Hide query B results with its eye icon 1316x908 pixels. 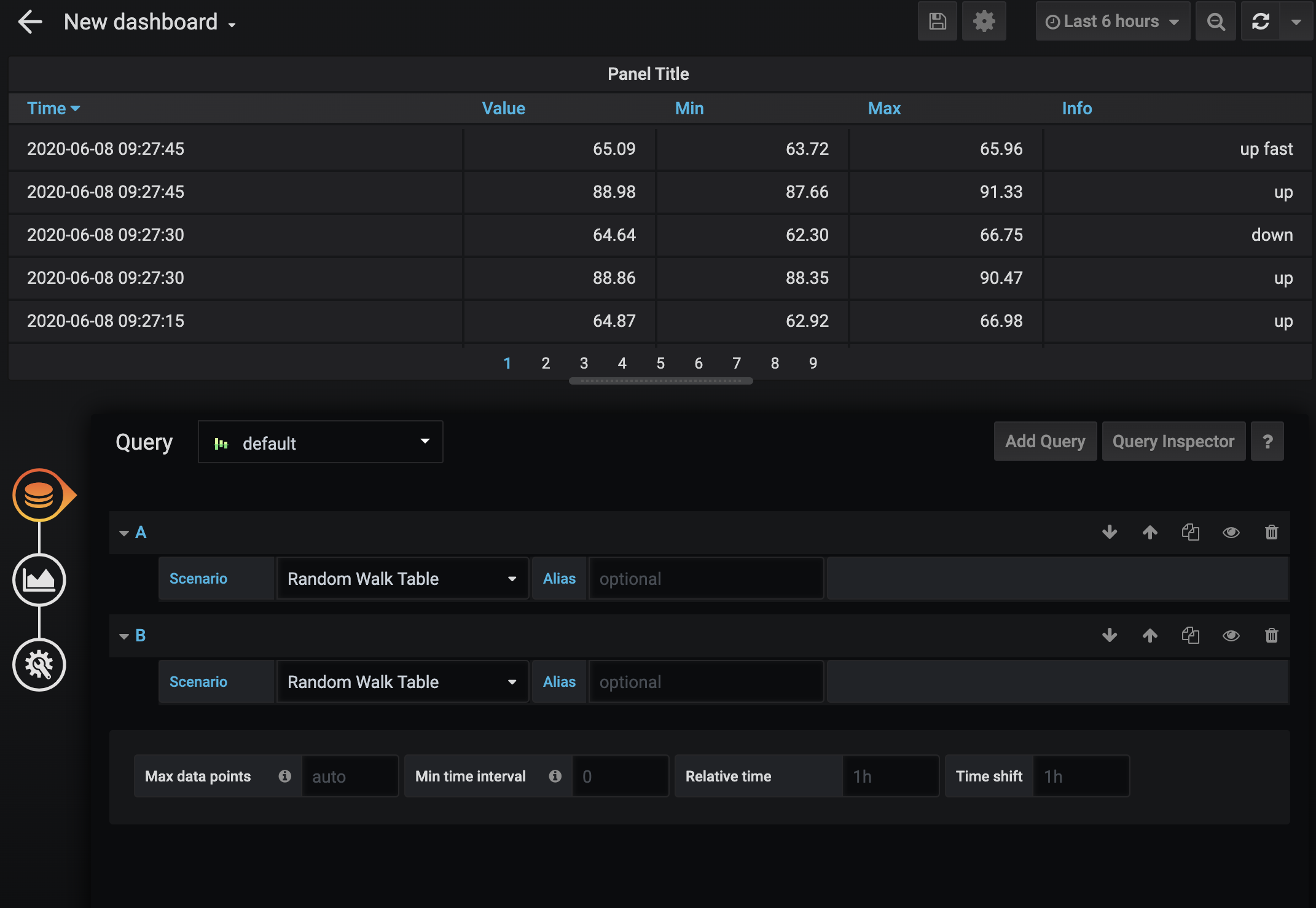1231,635
